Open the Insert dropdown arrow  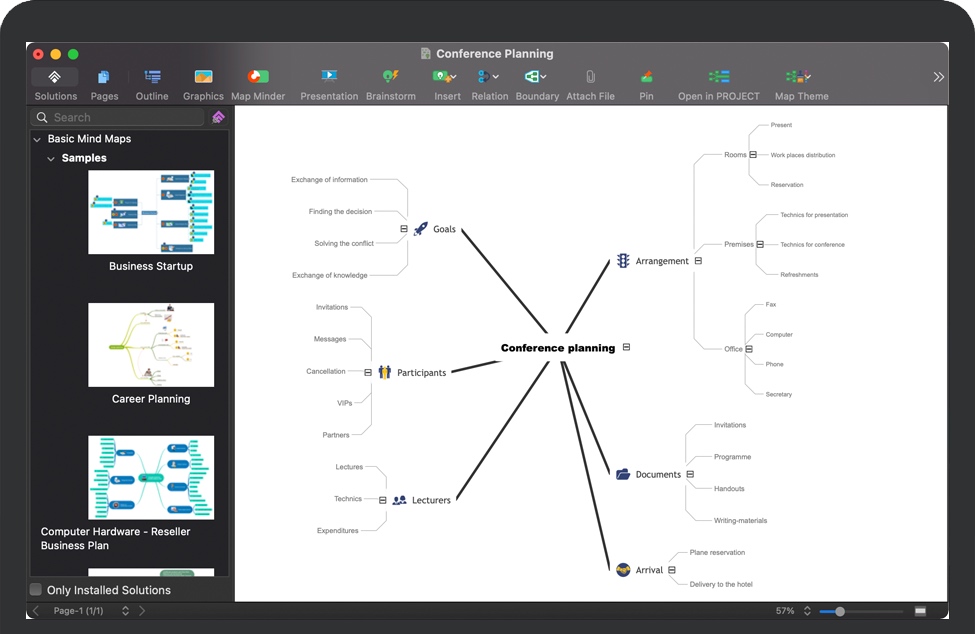[x=453, y=77]
